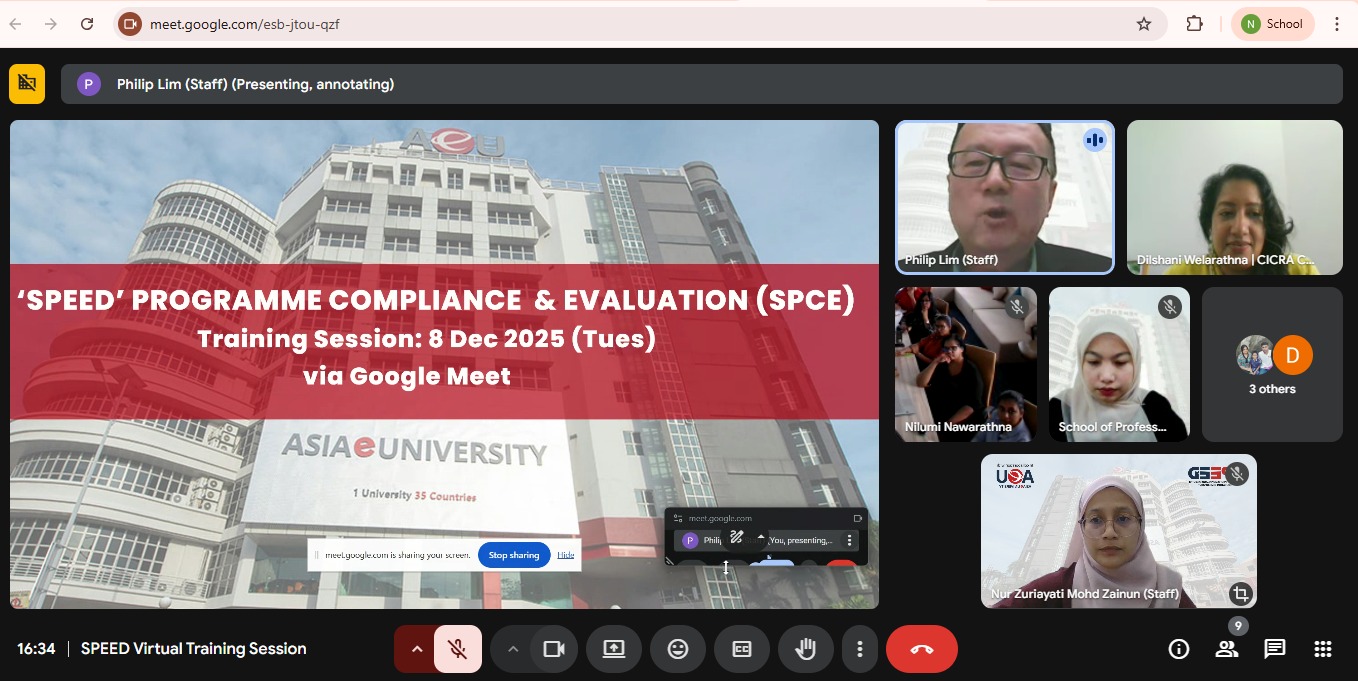Open the emoji reactions button
The image size is (1358, 681).
click(x=678, y=649)
